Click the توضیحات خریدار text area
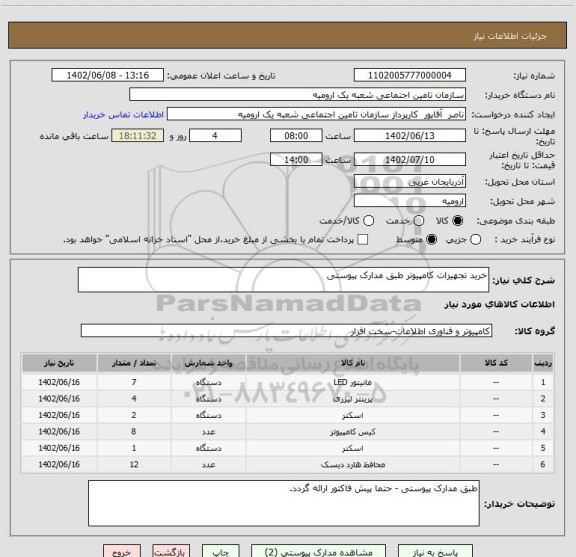Image resolution: width=576 pixels, height=557 pixels. tap(284, 503)
